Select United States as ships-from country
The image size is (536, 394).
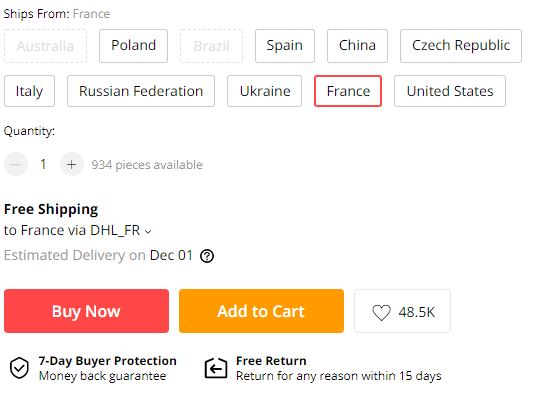(x=450, y=91)
